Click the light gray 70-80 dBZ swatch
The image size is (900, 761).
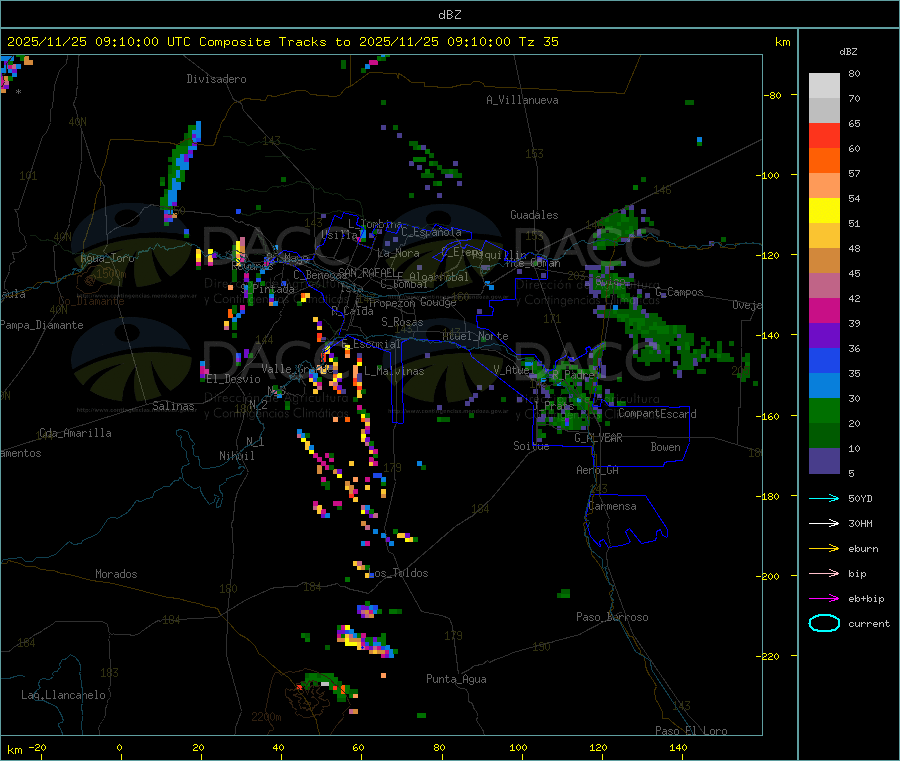pyautogui.click(x=824, y=86)
